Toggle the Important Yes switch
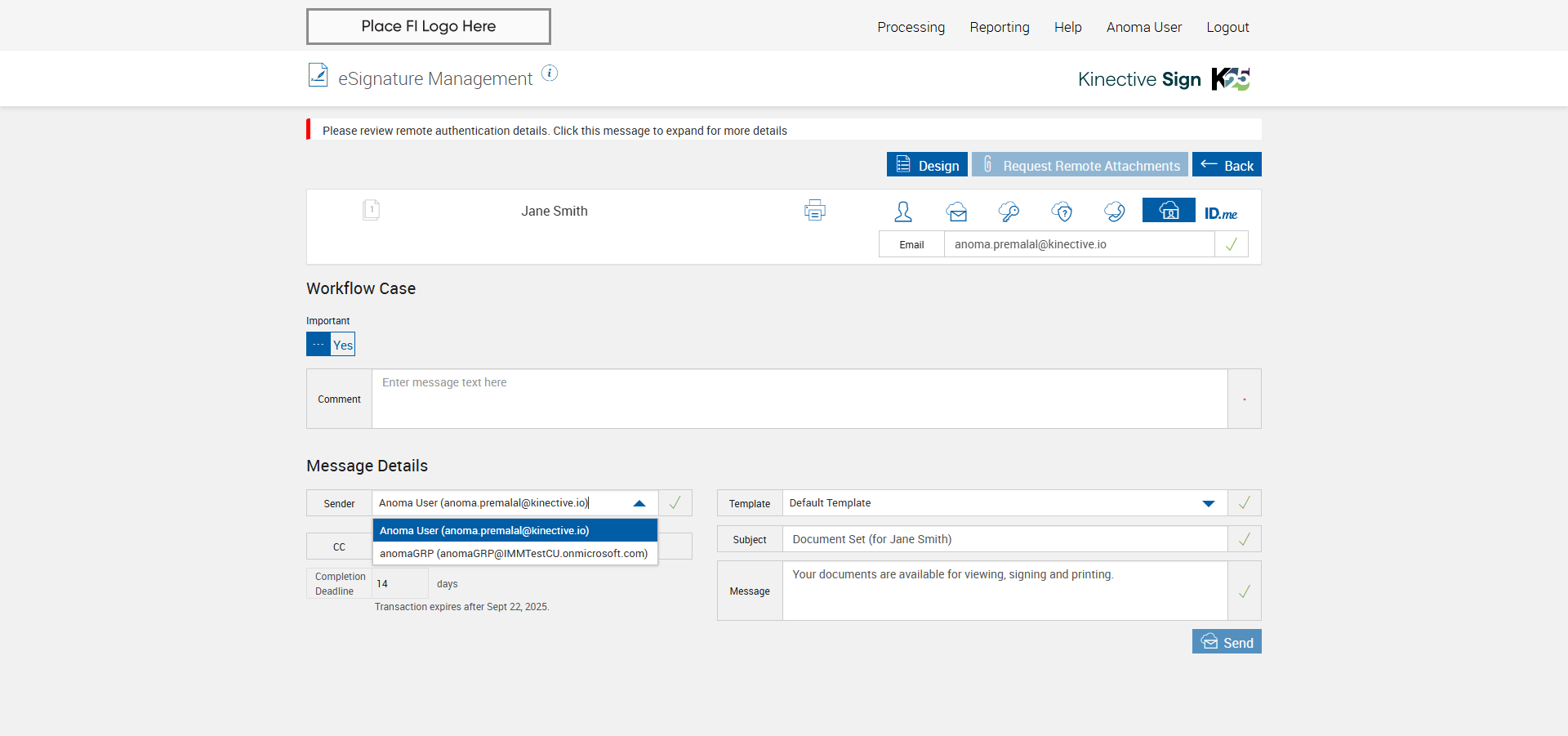 (331, 344)
